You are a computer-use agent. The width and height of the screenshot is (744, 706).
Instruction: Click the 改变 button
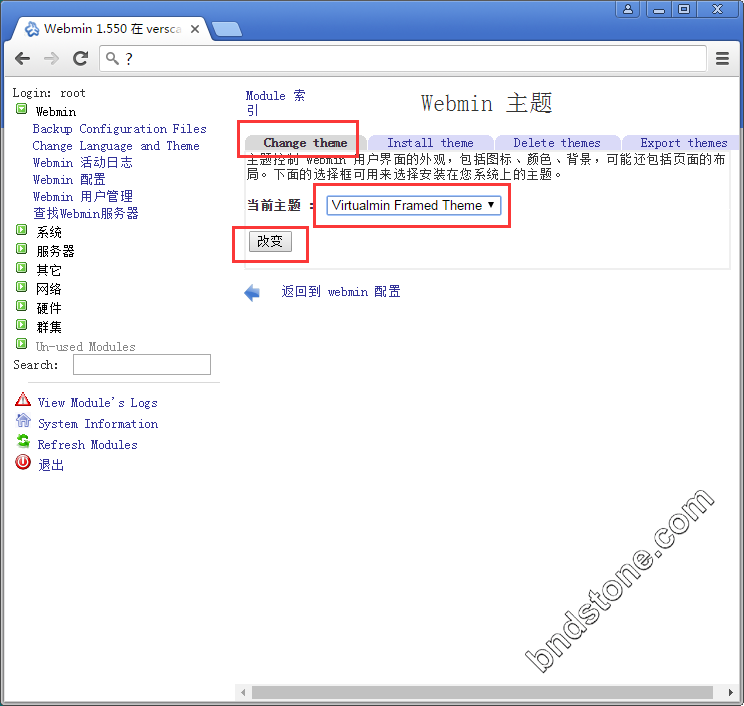tap(270, 241)
